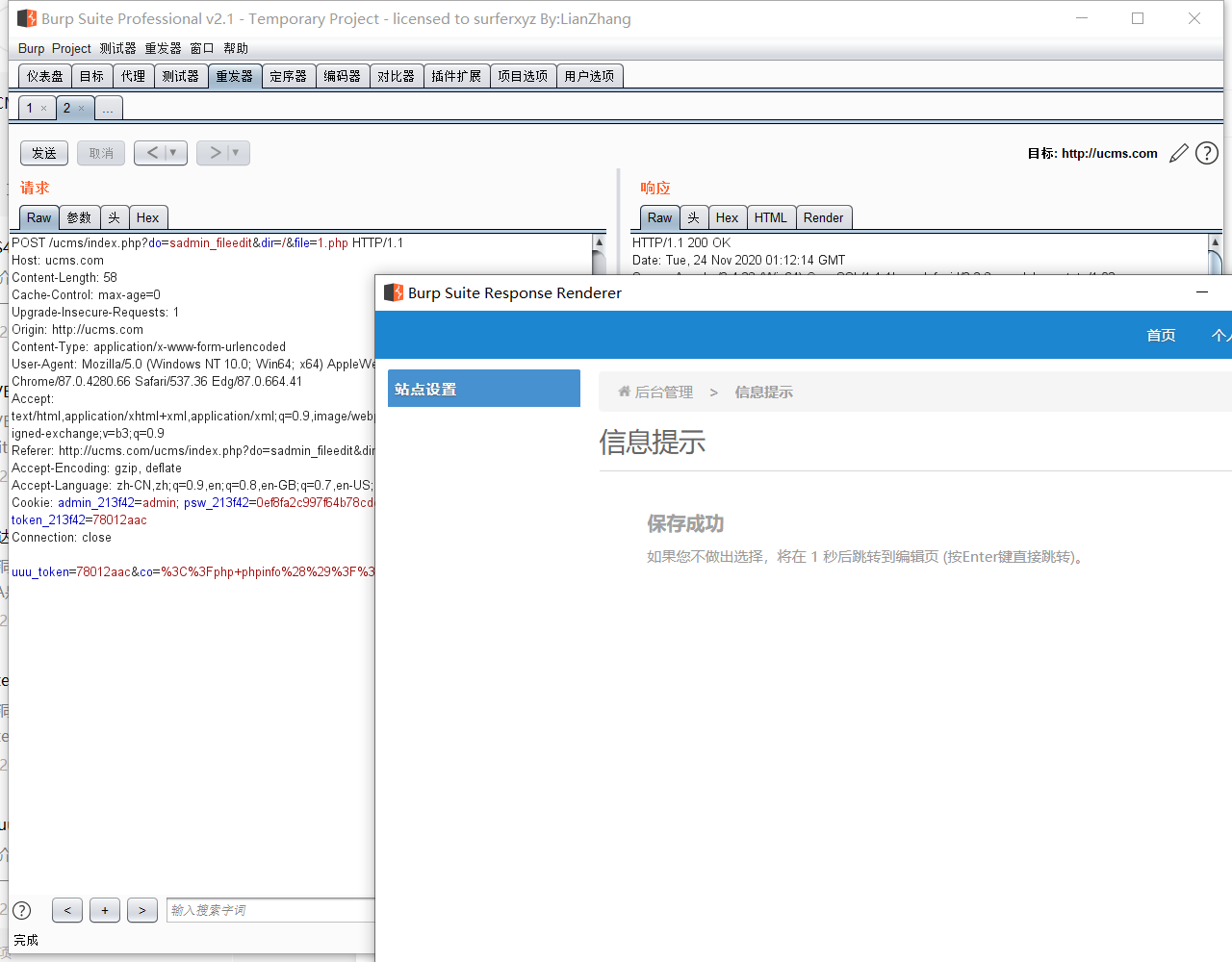
Task: Select the Hex view of the request
Action: pyautogui.click(x=148, y=217)
